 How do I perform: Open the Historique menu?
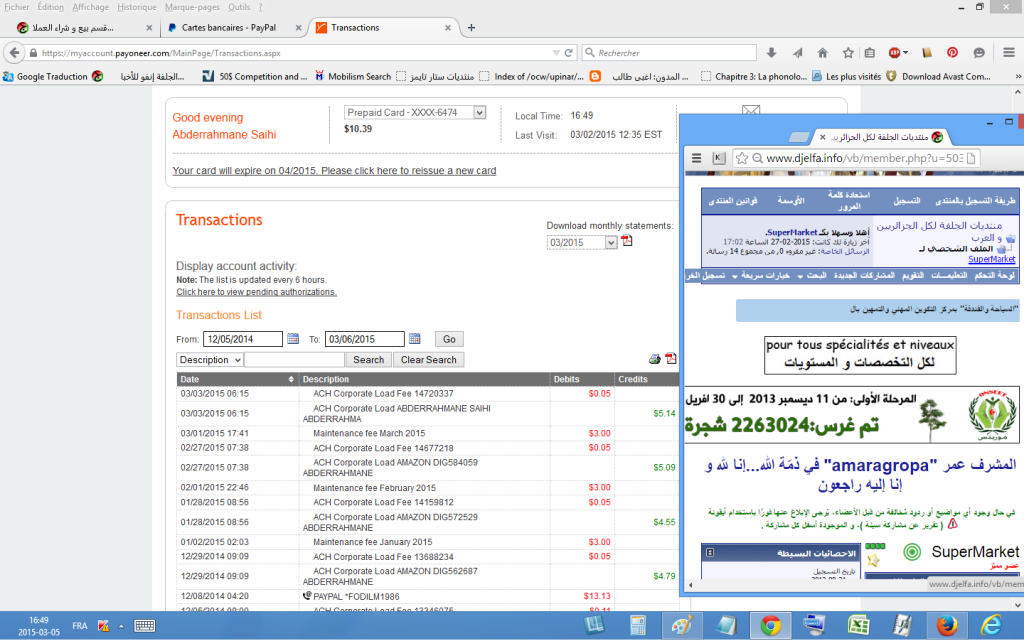tap(136, 7)
